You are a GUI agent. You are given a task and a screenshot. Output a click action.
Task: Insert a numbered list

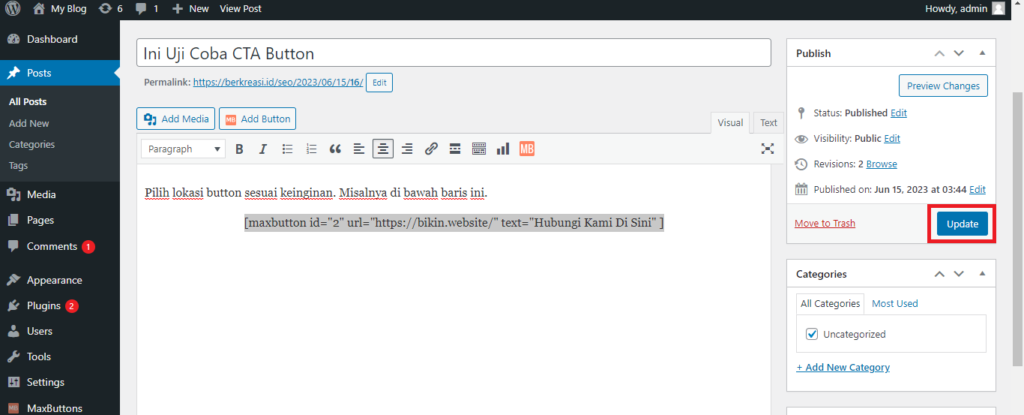coord(312,149)
